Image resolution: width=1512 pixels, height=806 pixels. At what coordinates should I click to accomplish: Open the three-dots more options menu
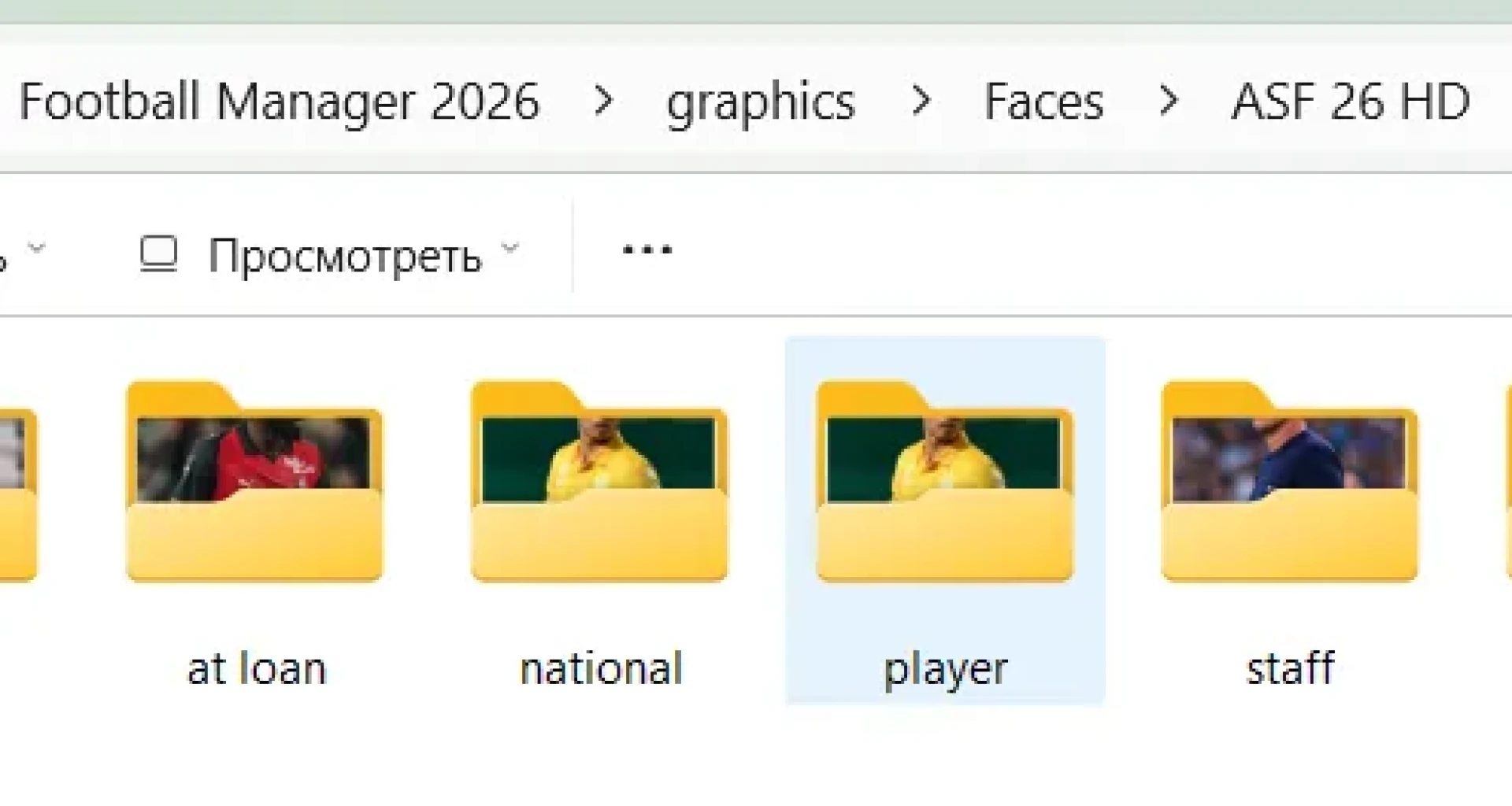(x=647, y=250)
